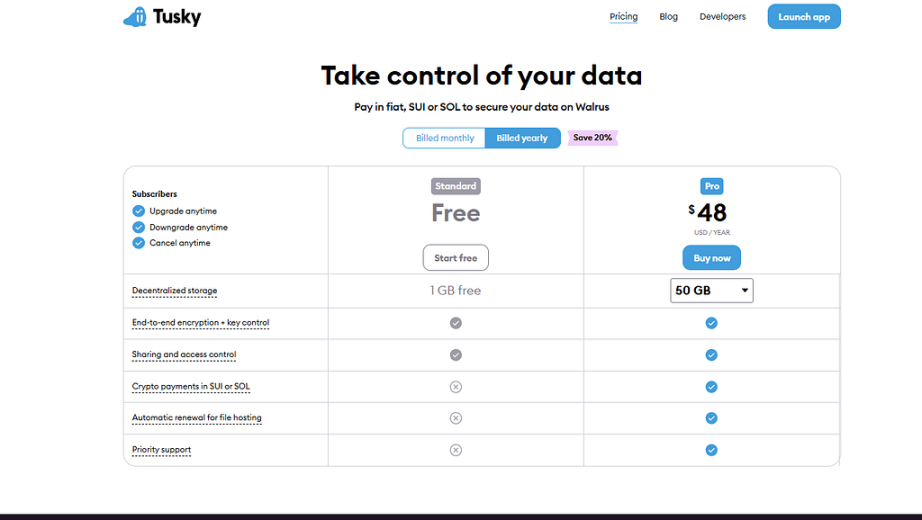Click the Launch app button

pyautogui.click(x=804, y=16)
